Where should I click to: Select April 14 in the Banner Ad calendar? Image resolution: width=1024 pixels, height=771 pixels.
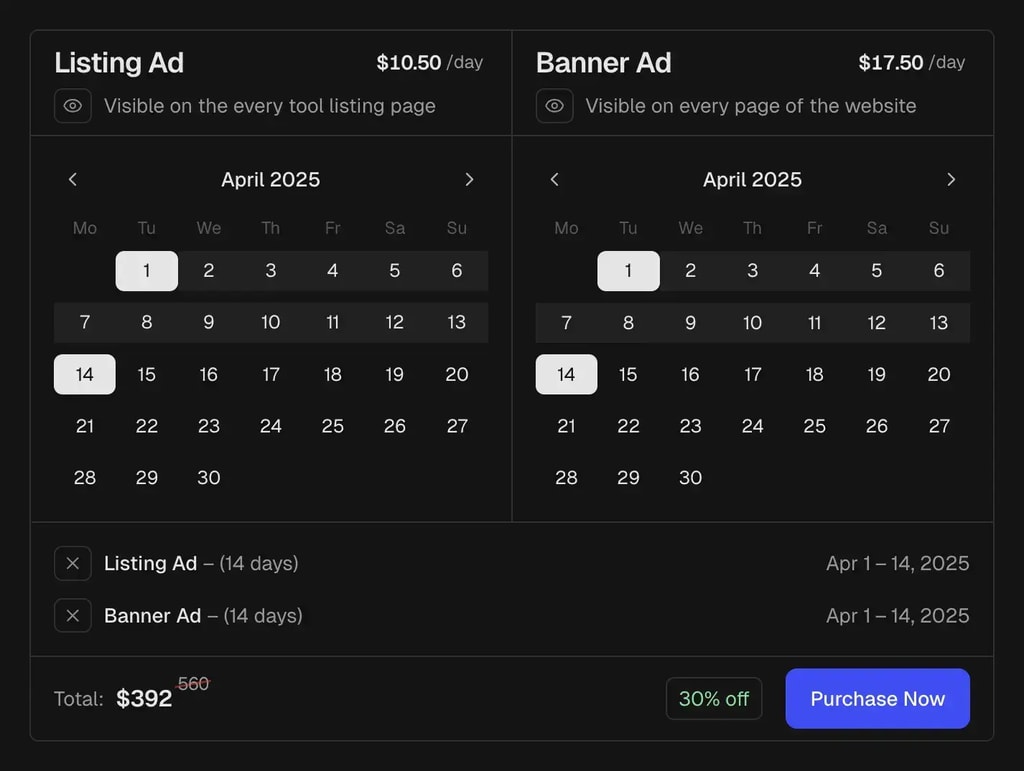pos(566,374)
